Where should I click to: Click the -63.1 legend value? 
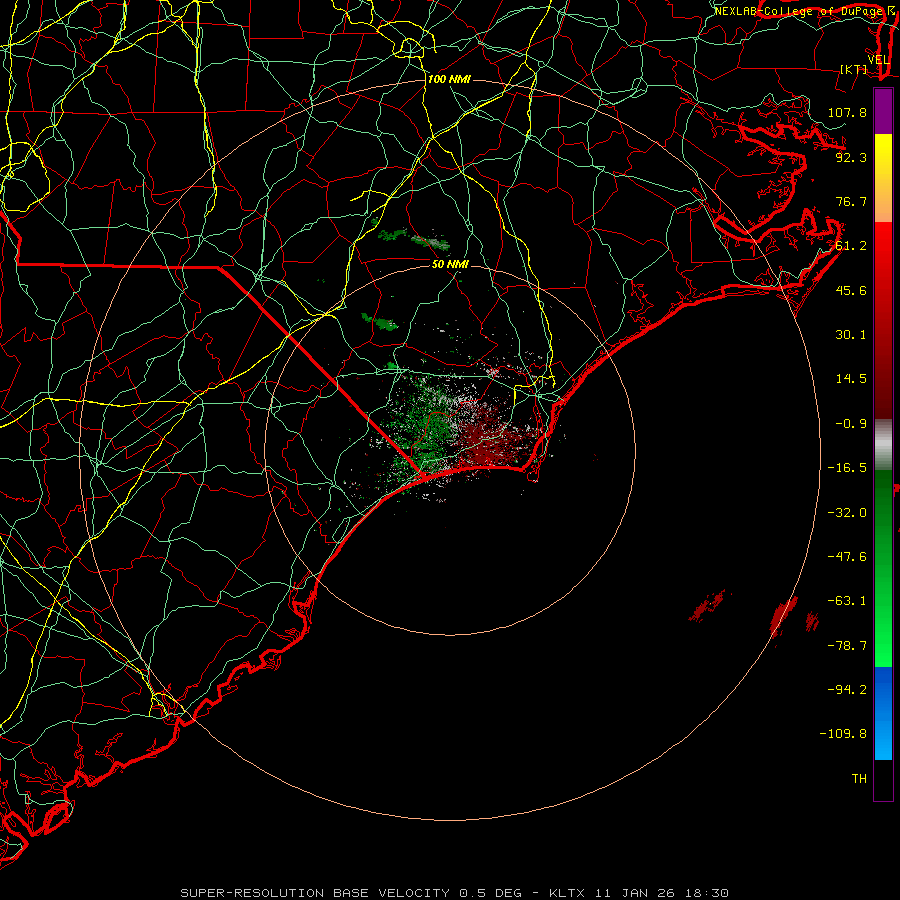847,601
